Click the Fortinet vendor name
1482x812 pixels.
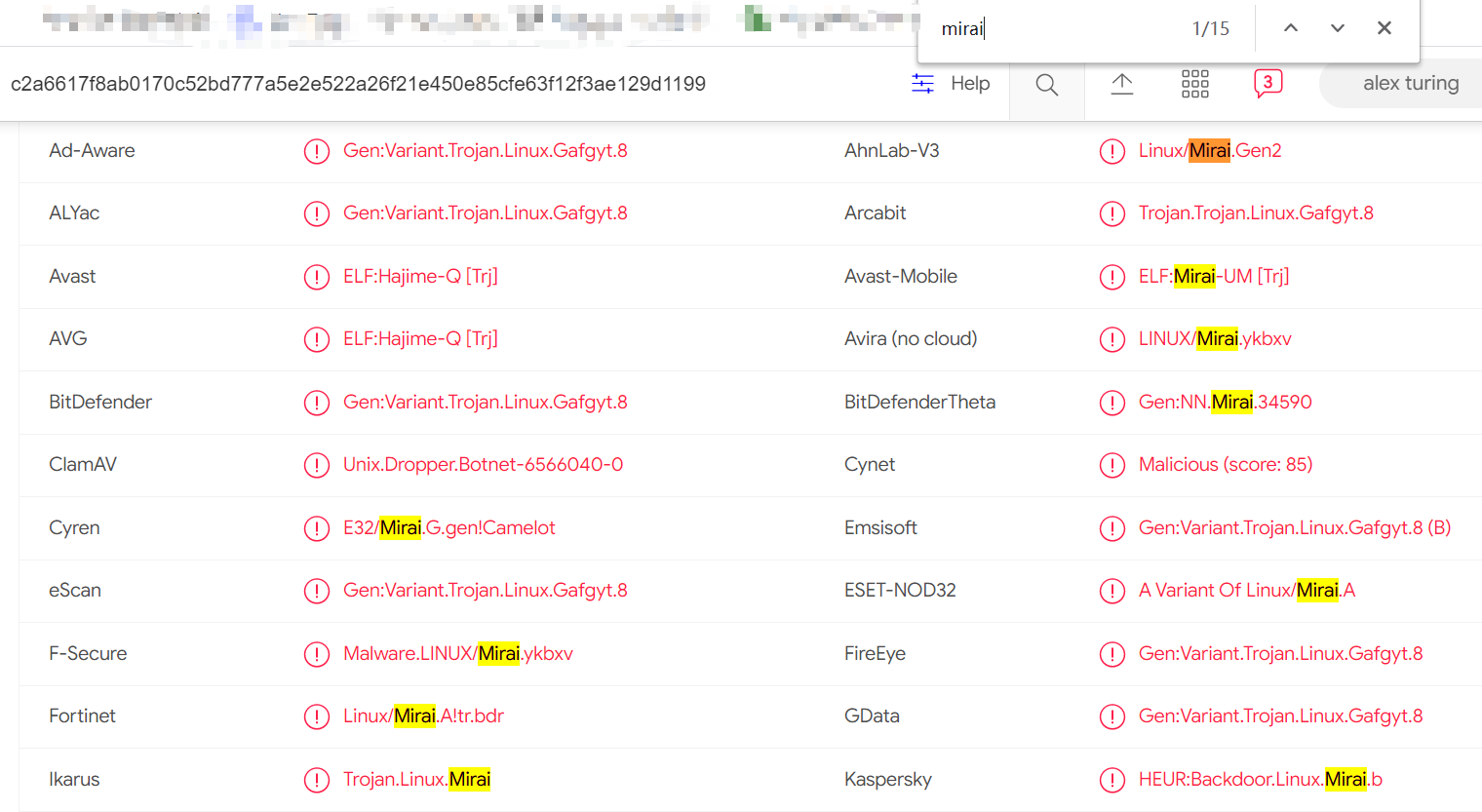pos(82,716)
